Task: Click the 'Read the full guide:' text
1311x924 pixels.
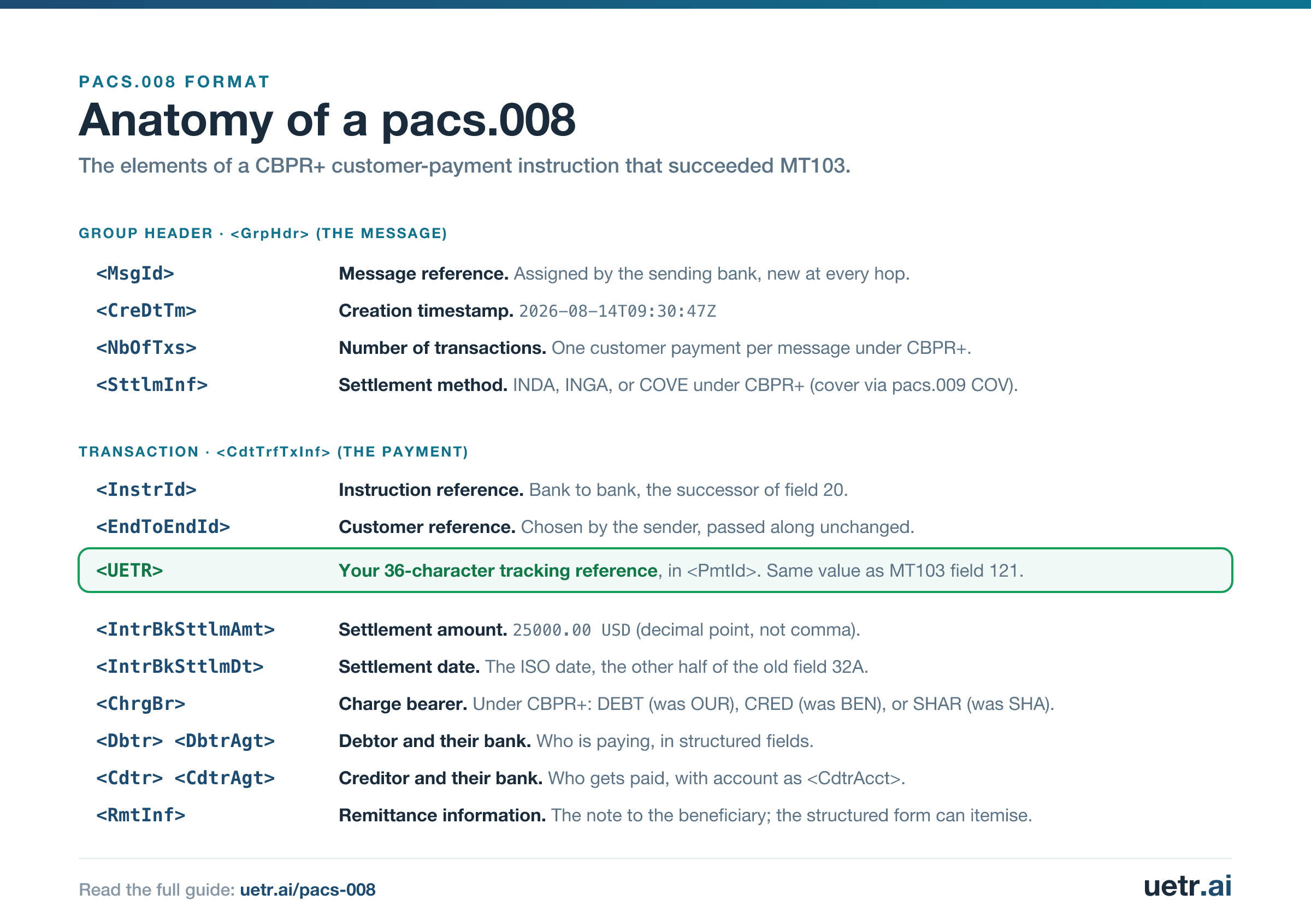Action: coord(157,890)
